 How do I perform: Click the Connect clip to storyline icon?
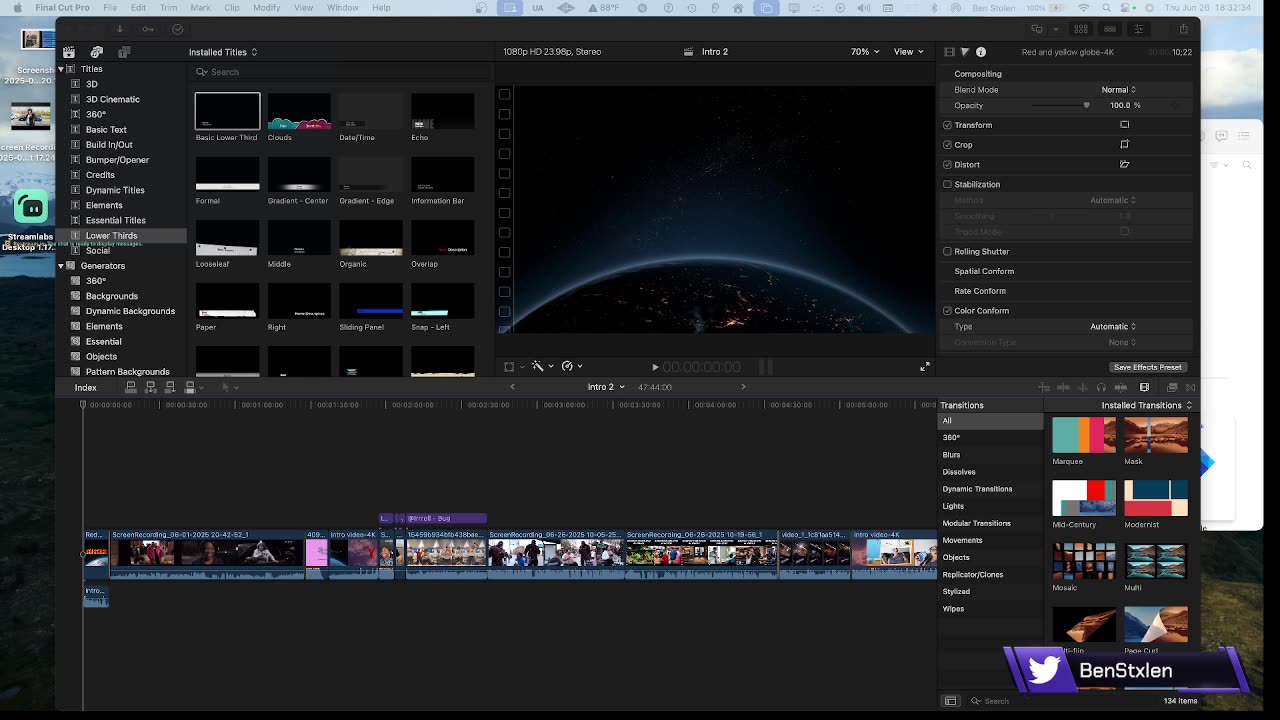tap(131, 387)
